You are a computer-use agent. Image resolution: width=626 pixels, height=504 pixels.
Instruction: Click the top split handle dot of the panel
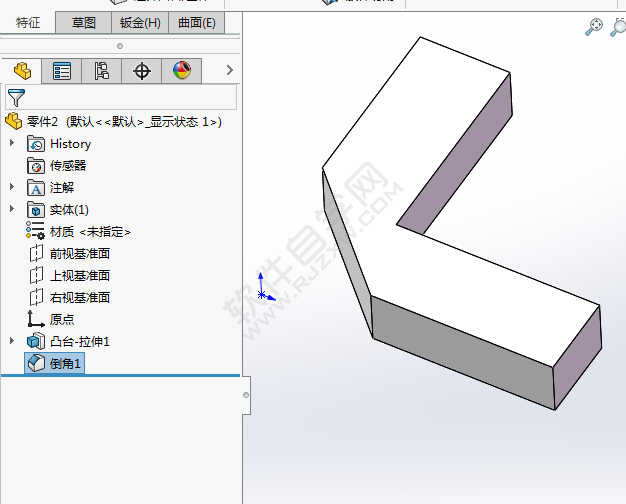pyautogui.click(x=120, y=46)
